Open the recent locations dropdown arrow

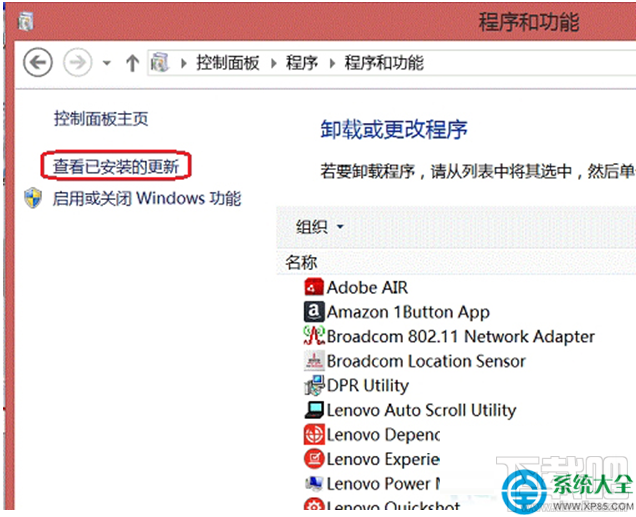pos(107,63)
